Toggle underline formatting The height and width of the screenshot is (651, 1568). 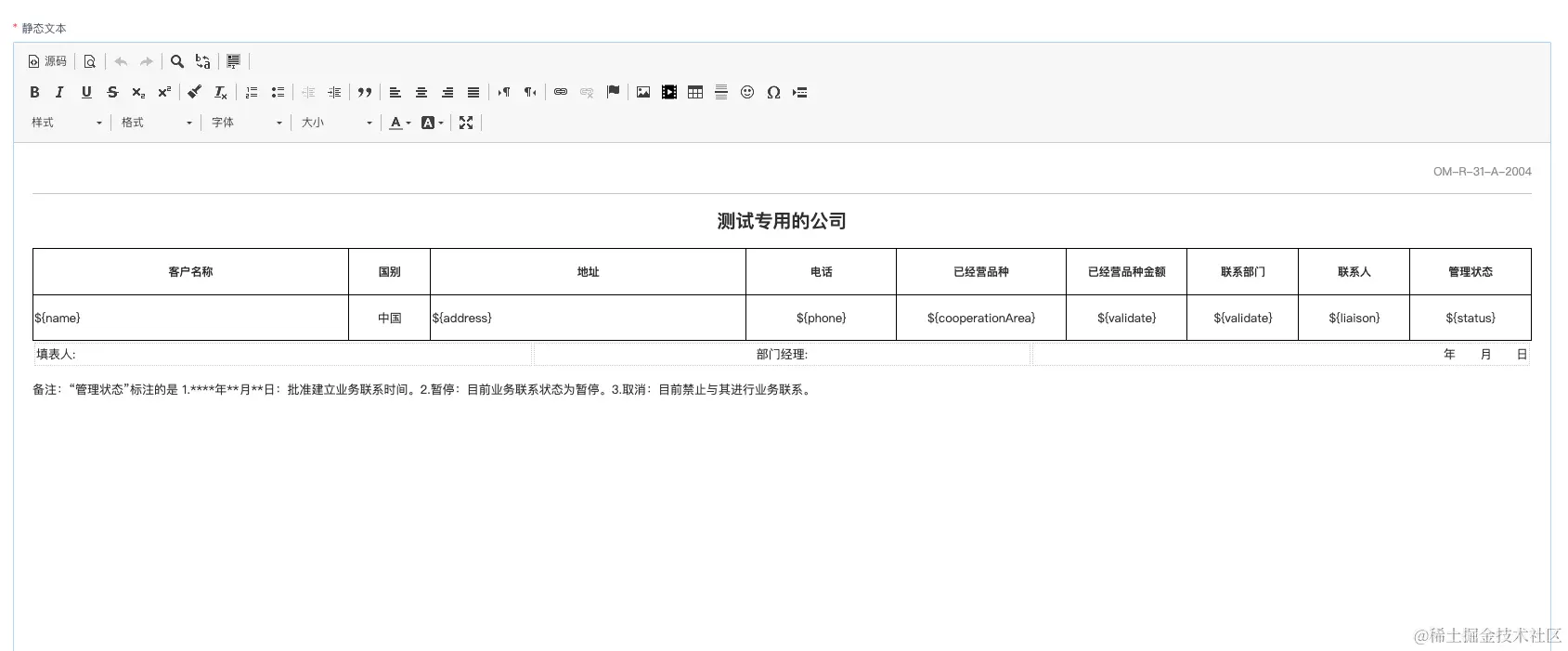(x=86, y=92)
